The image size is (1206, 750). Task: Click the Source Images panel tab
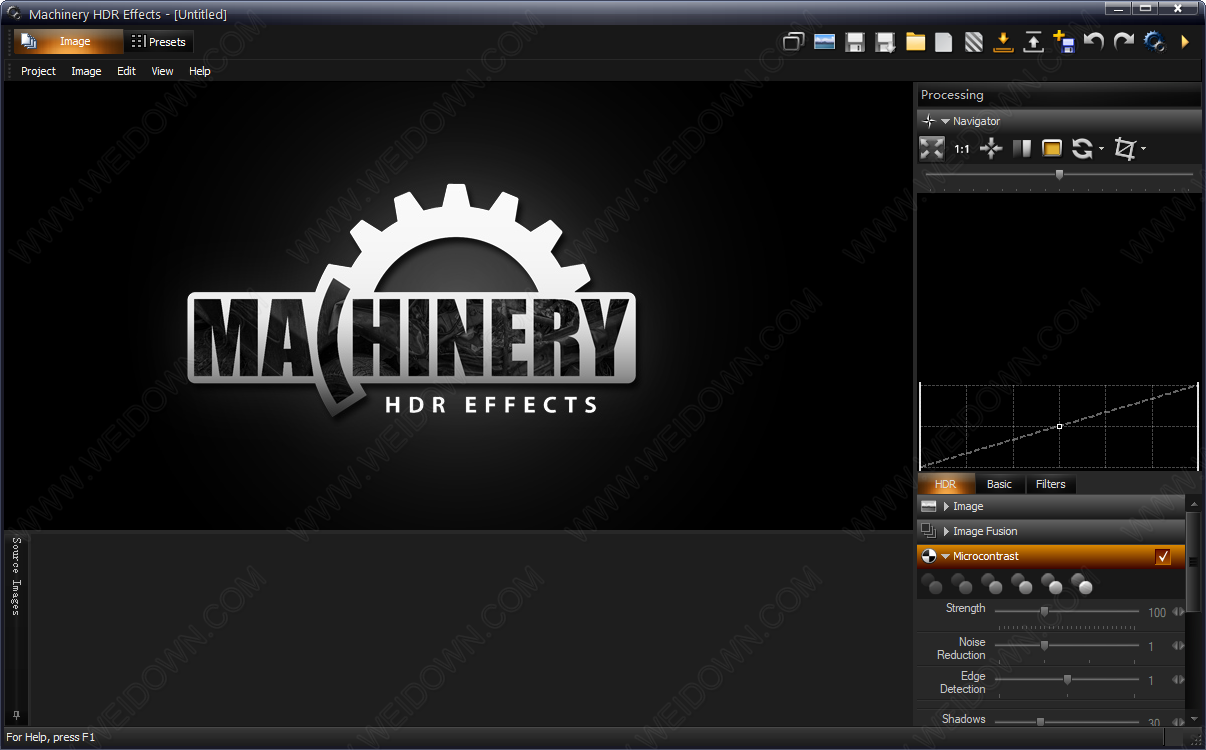point(16,576)
